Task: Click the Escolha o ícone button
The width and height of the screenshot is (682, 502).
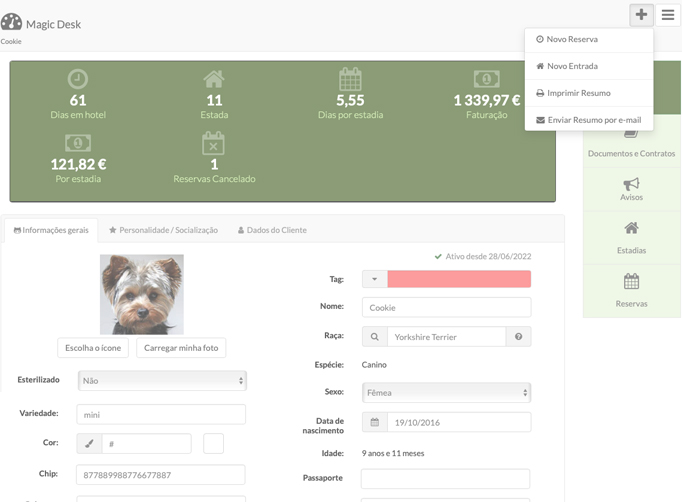Action: 93,348
